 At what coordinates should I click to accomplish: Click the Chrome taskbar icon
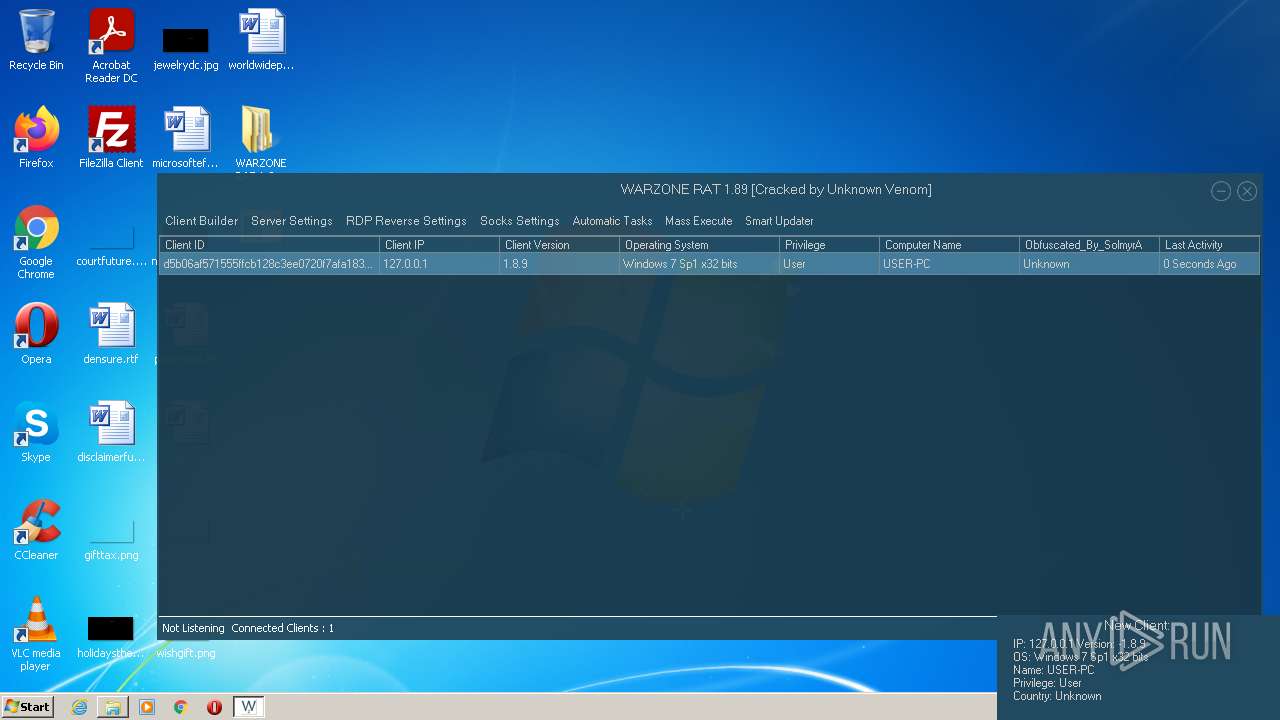pos(181,707)
